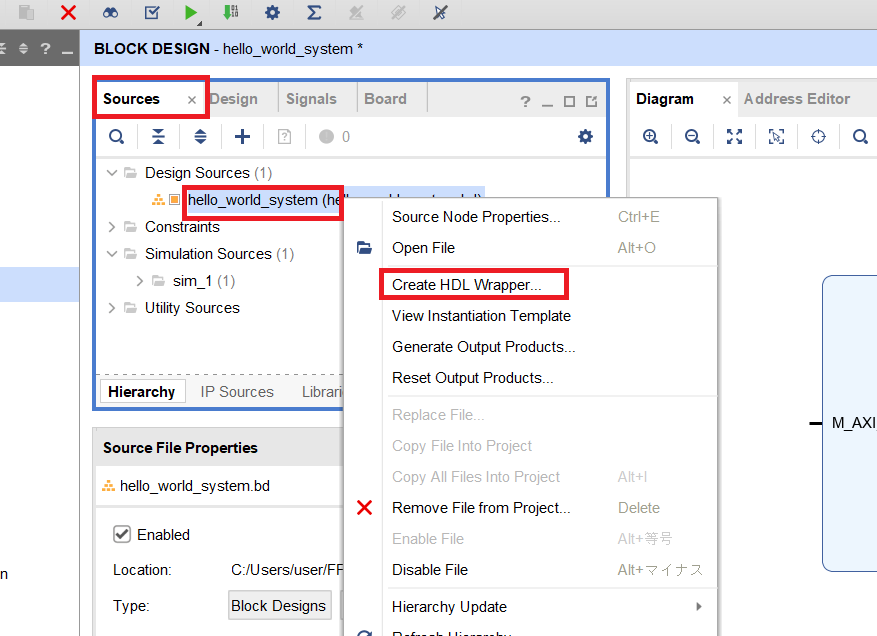Viewport: 877px width, 636px height.
Task: Click the red X cancel icon in top toolbar
Action: [x=68, y=12]
